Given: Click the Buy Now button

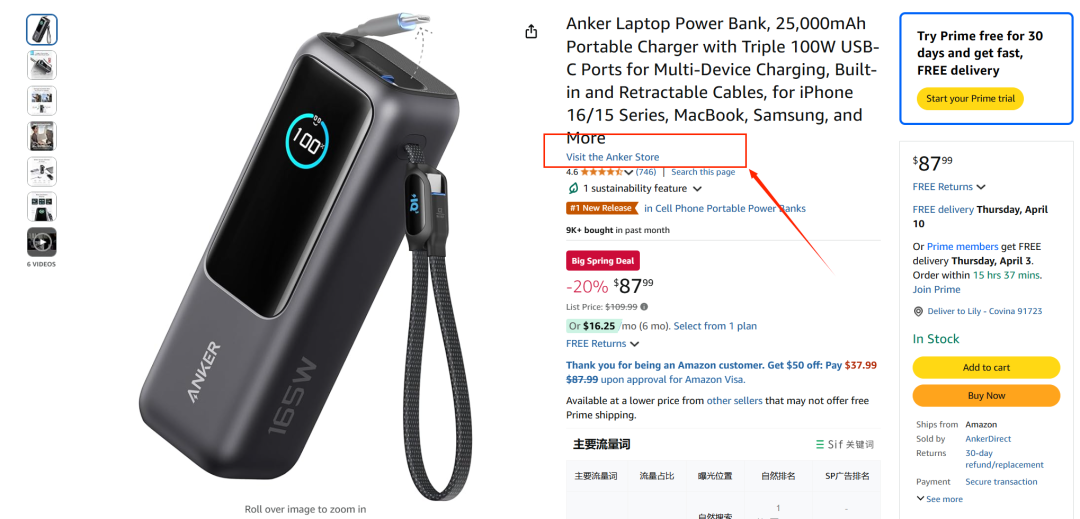Looking at the screenshot, I should (986, 396).
